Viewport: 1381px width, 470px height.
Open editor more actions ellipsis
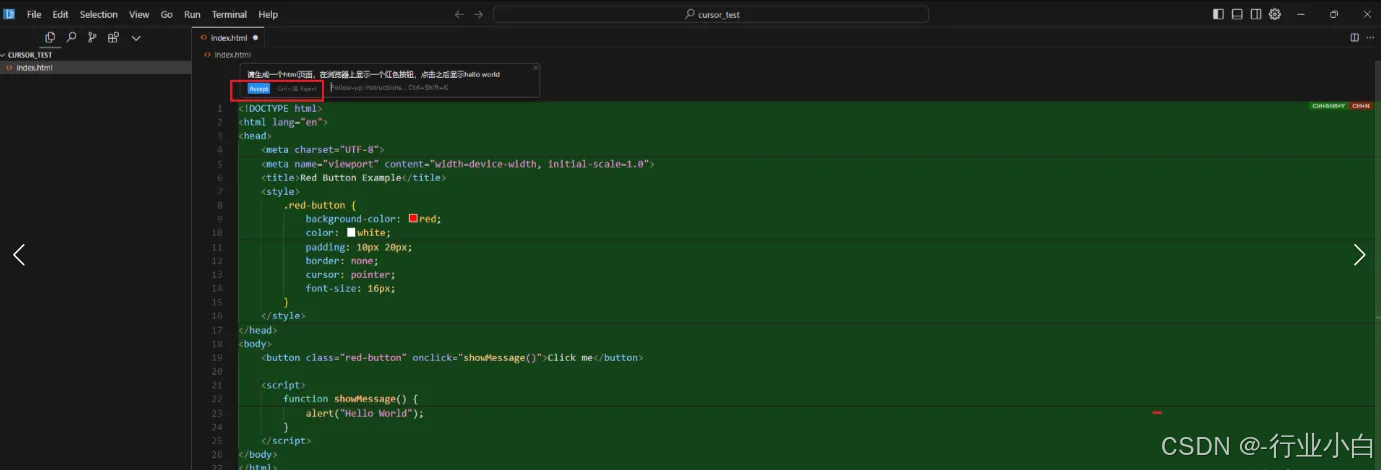coord(1371,37)
